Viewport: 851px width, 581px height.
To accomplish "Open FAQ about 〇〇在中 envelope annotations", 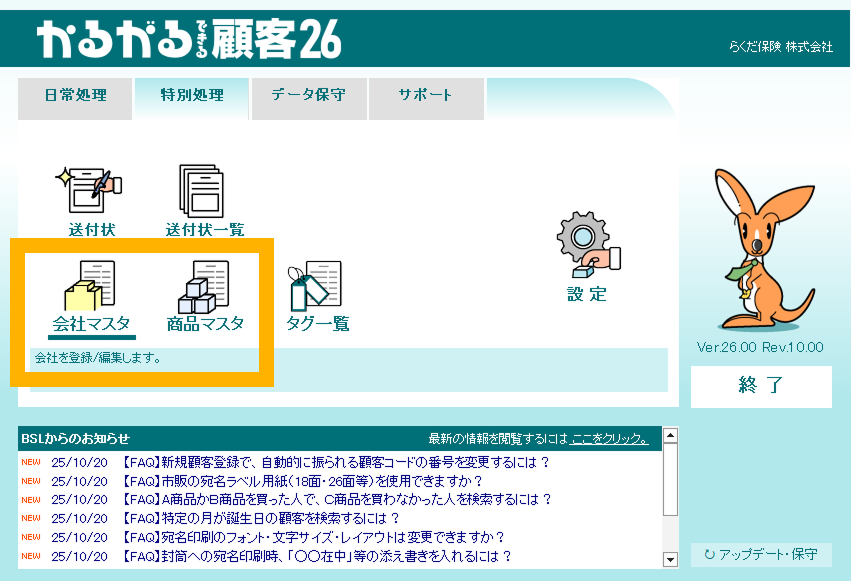I will 316,556.
